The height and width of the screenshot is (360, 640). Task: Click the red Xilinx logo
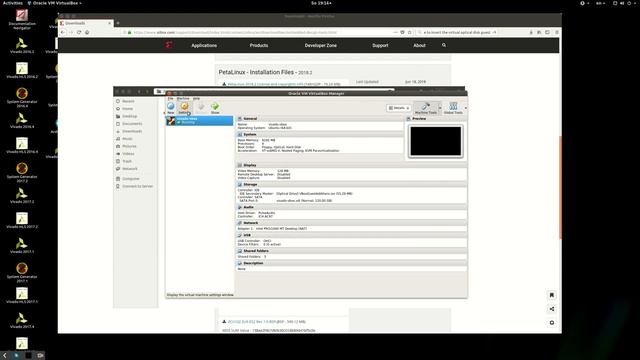(169, 45)
